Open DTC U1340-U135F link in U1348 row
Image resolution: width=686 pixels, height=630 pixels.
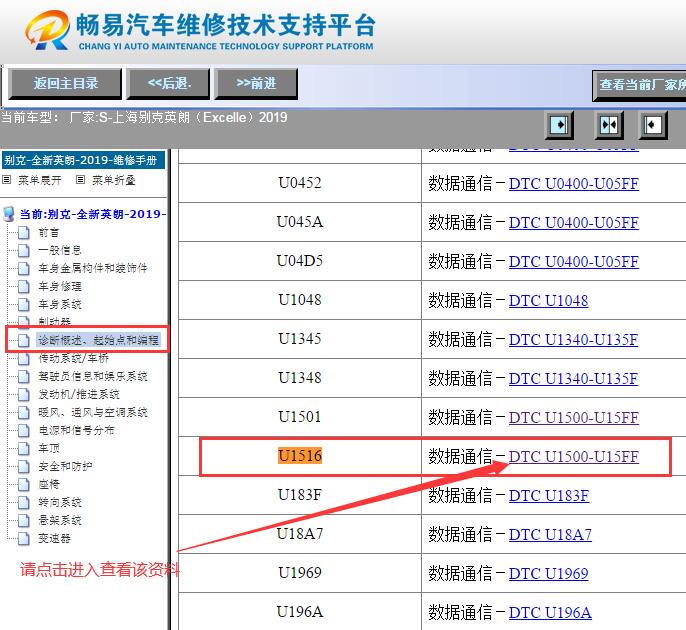click(x=573, y=378)
